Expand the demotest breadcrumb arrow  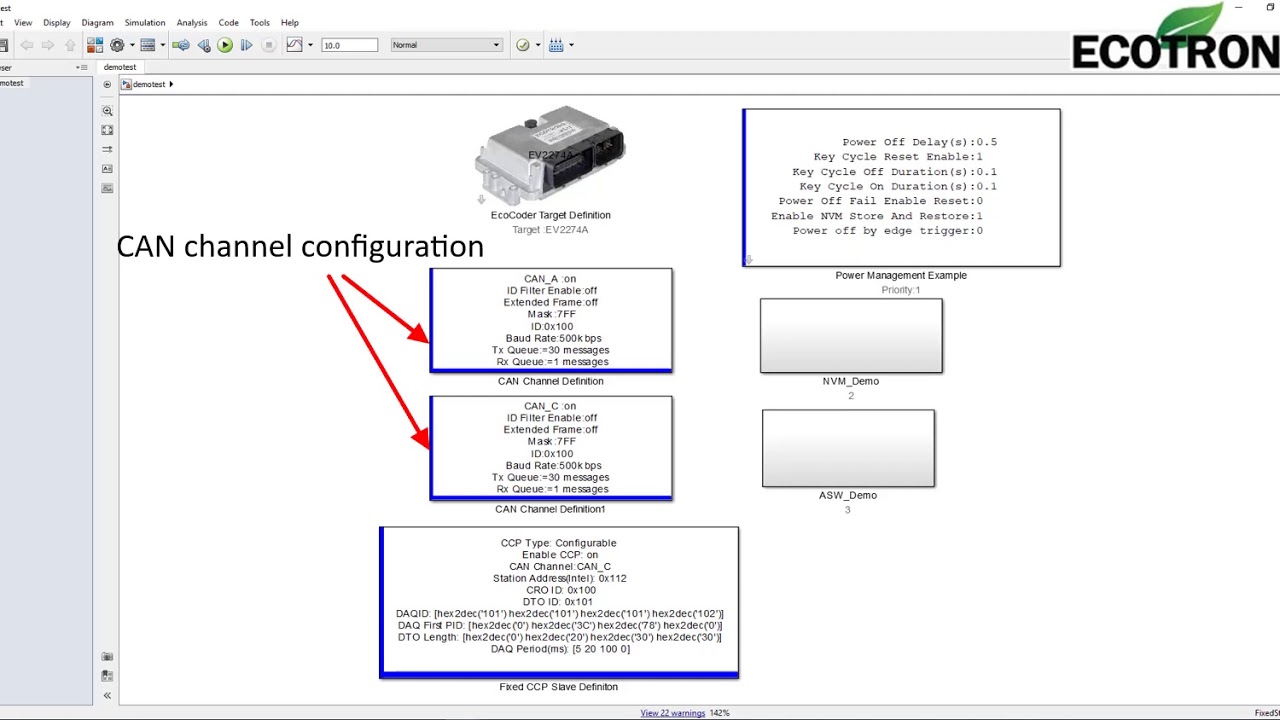click(x=171, y=84)
